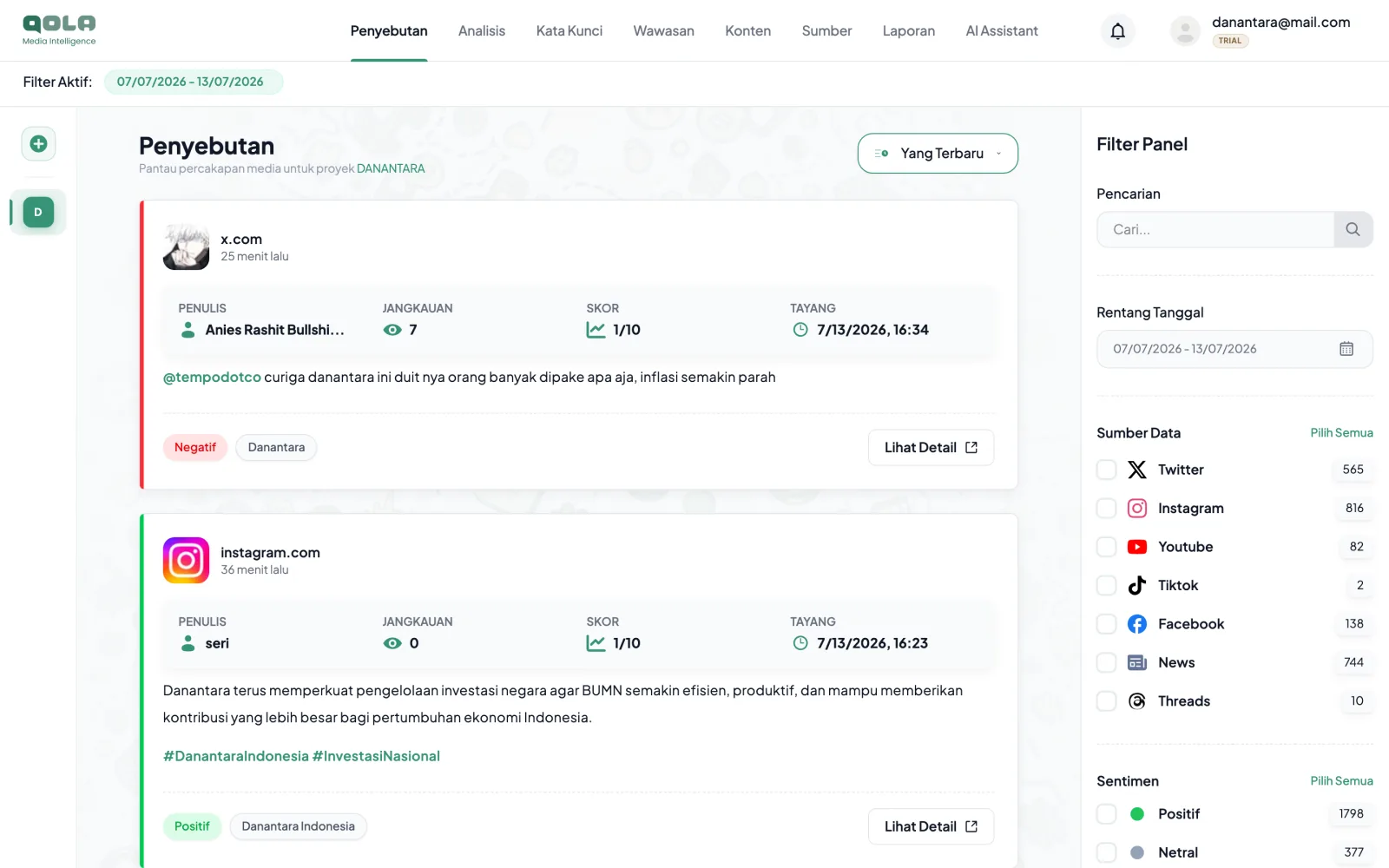Check the Youtube source checkbox
The image size is (1389, 868).
click(1106, 547)
